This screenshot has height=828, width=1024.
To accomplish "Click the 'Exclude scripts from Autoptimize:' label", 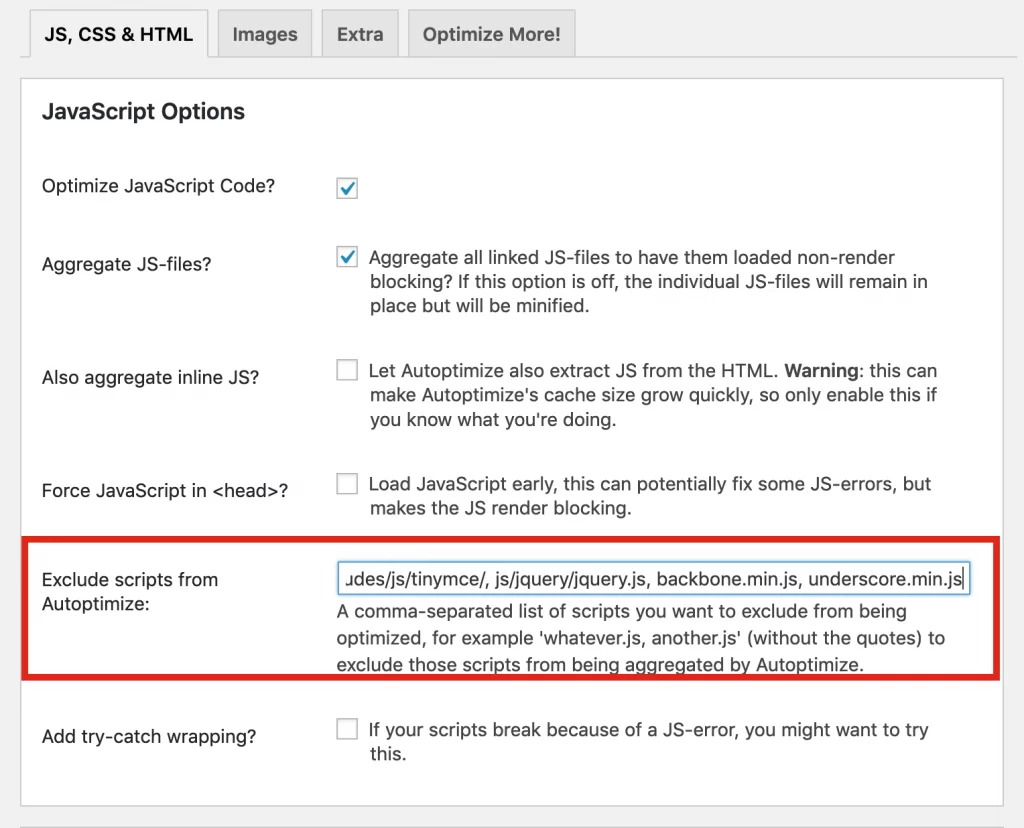I will [130, 591].
